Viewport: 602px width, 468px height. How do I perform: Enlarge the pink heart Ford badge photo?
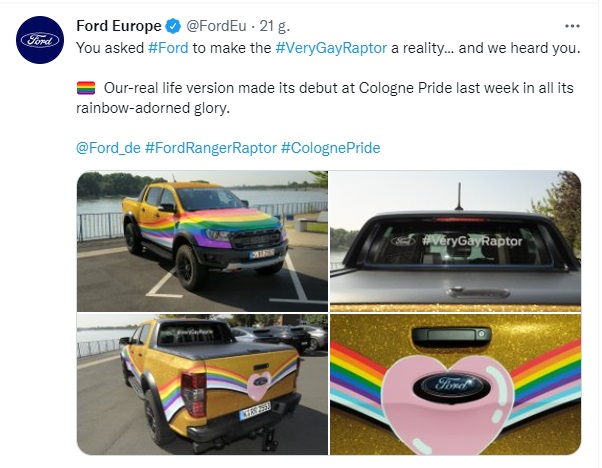click(x=456, y=384)
